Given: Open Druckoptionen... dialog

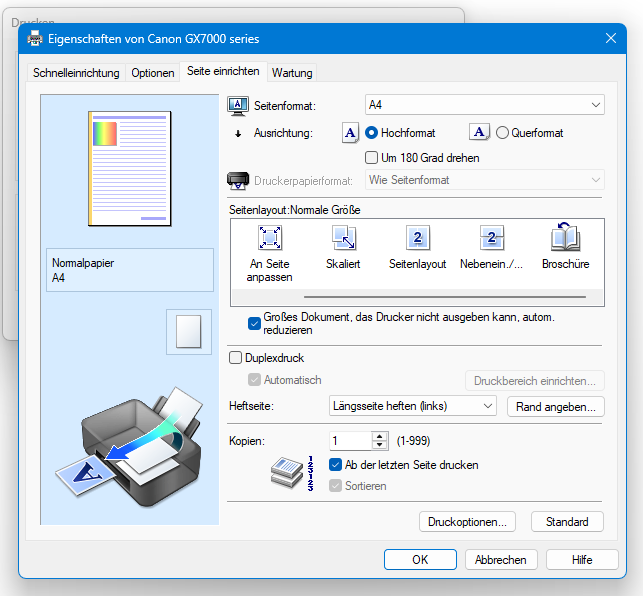Looking at the screenshot, I should [467, 522].
